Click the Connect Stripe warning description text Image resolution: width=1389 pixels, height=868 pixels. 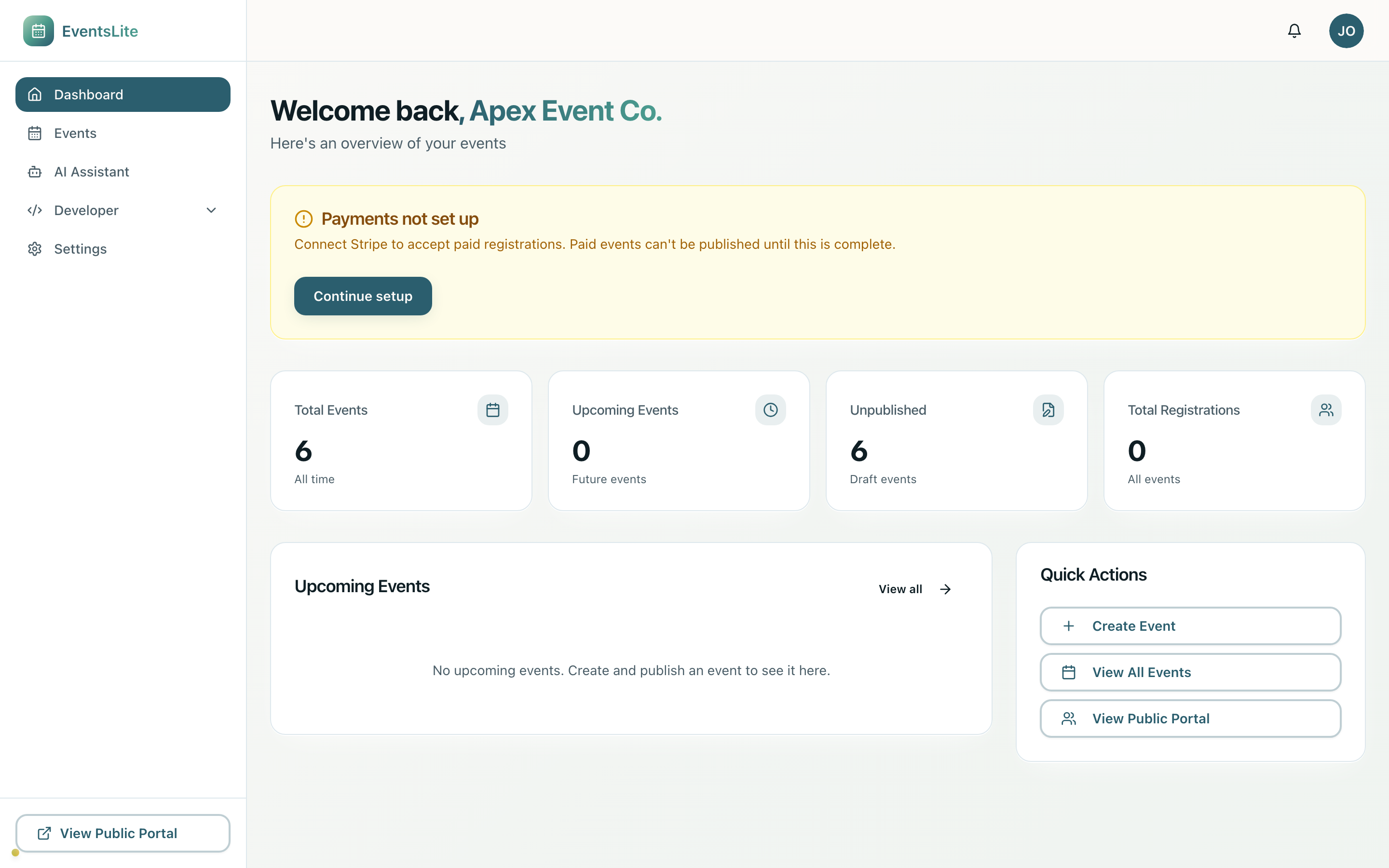pos(595,244)
